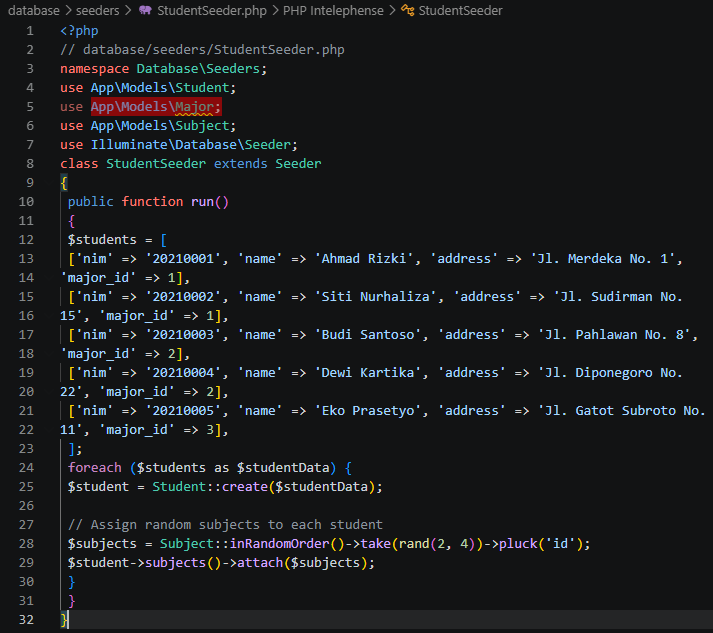Click the 'inRandomOrder' method call

pyautogui.click(x=279, y=544)
